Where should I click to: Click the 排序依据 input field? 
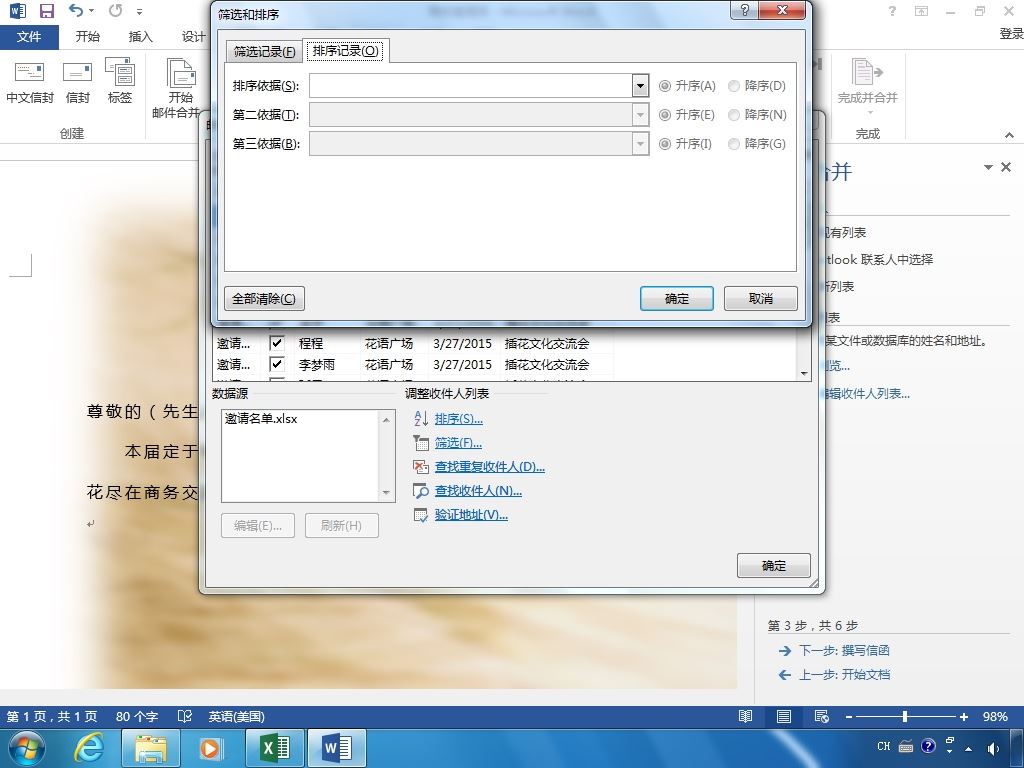(x=470, y=86)
